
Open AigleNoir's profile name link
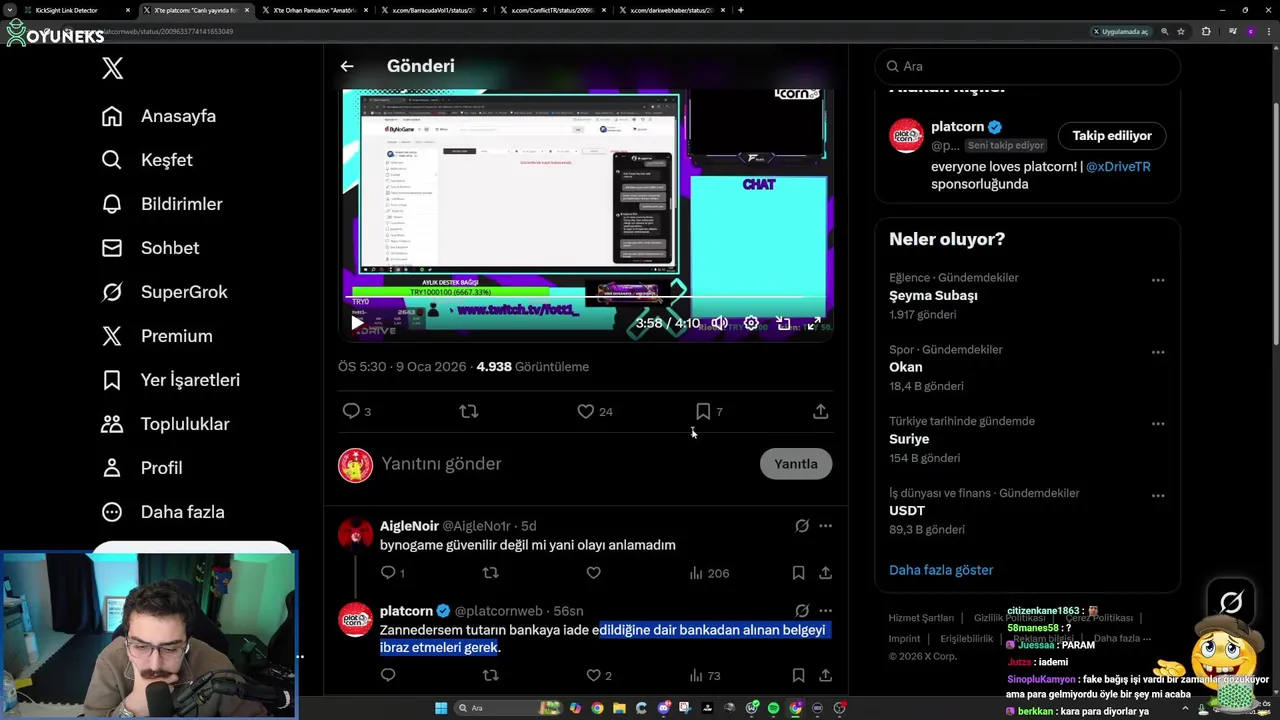tap(409, 526)
